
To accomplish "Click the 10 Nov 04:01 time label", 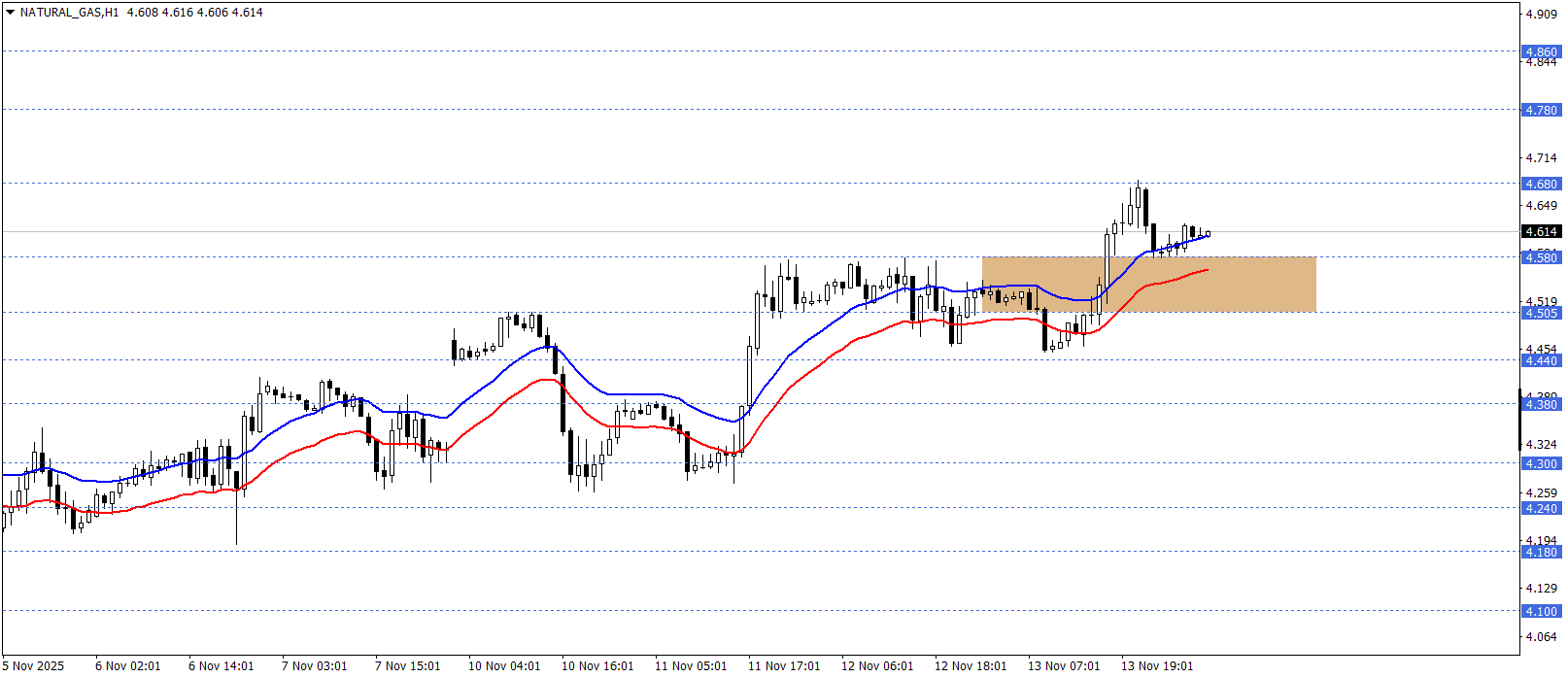I will [x=504, y=665].
